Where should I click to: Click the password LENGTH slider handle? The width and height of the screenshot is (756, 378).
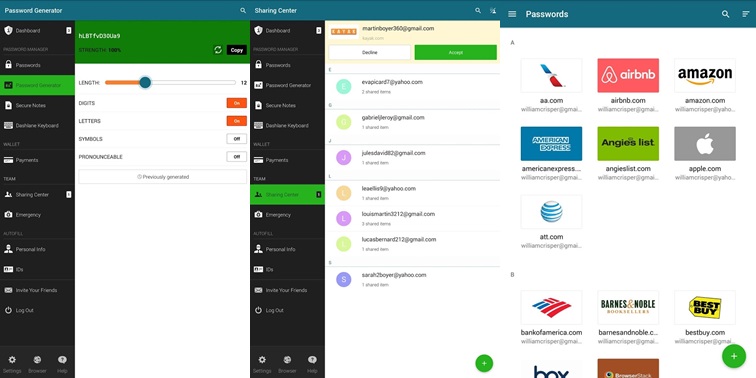[145, 82]
